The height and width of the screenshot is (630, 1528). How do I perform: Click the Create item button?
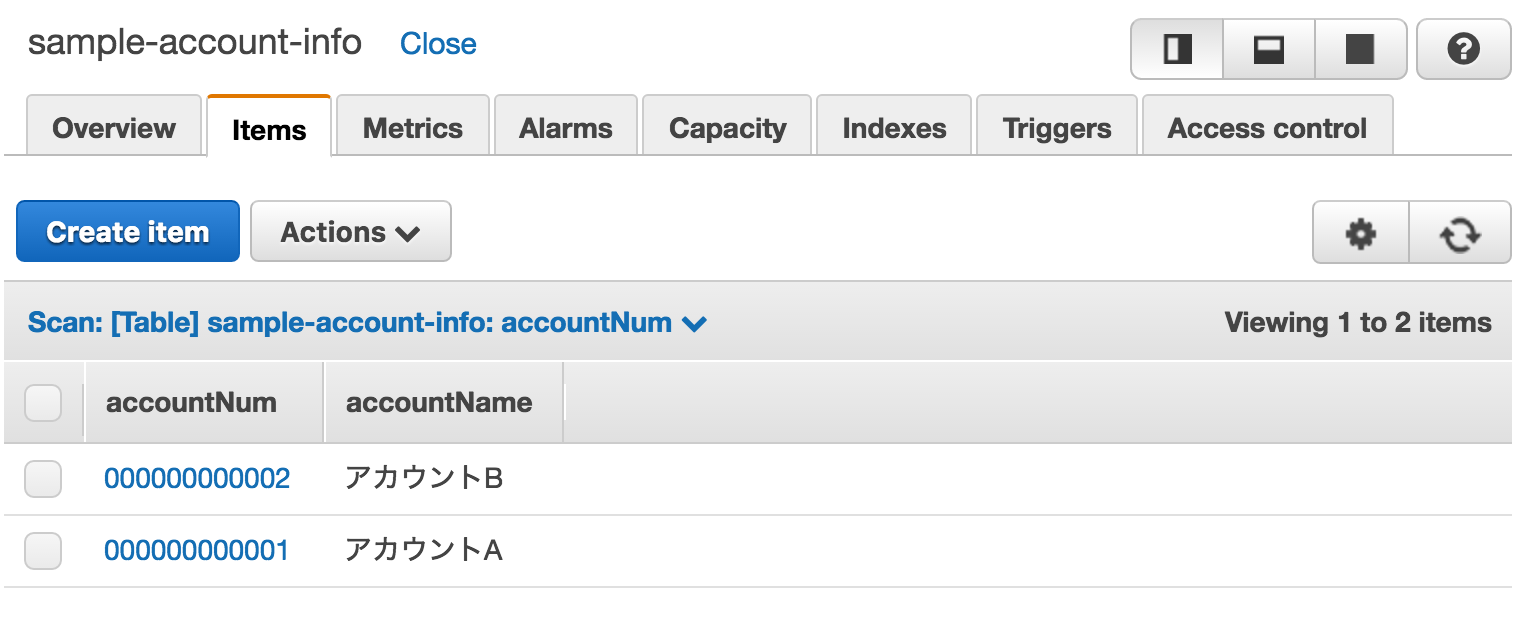(128, 232)
